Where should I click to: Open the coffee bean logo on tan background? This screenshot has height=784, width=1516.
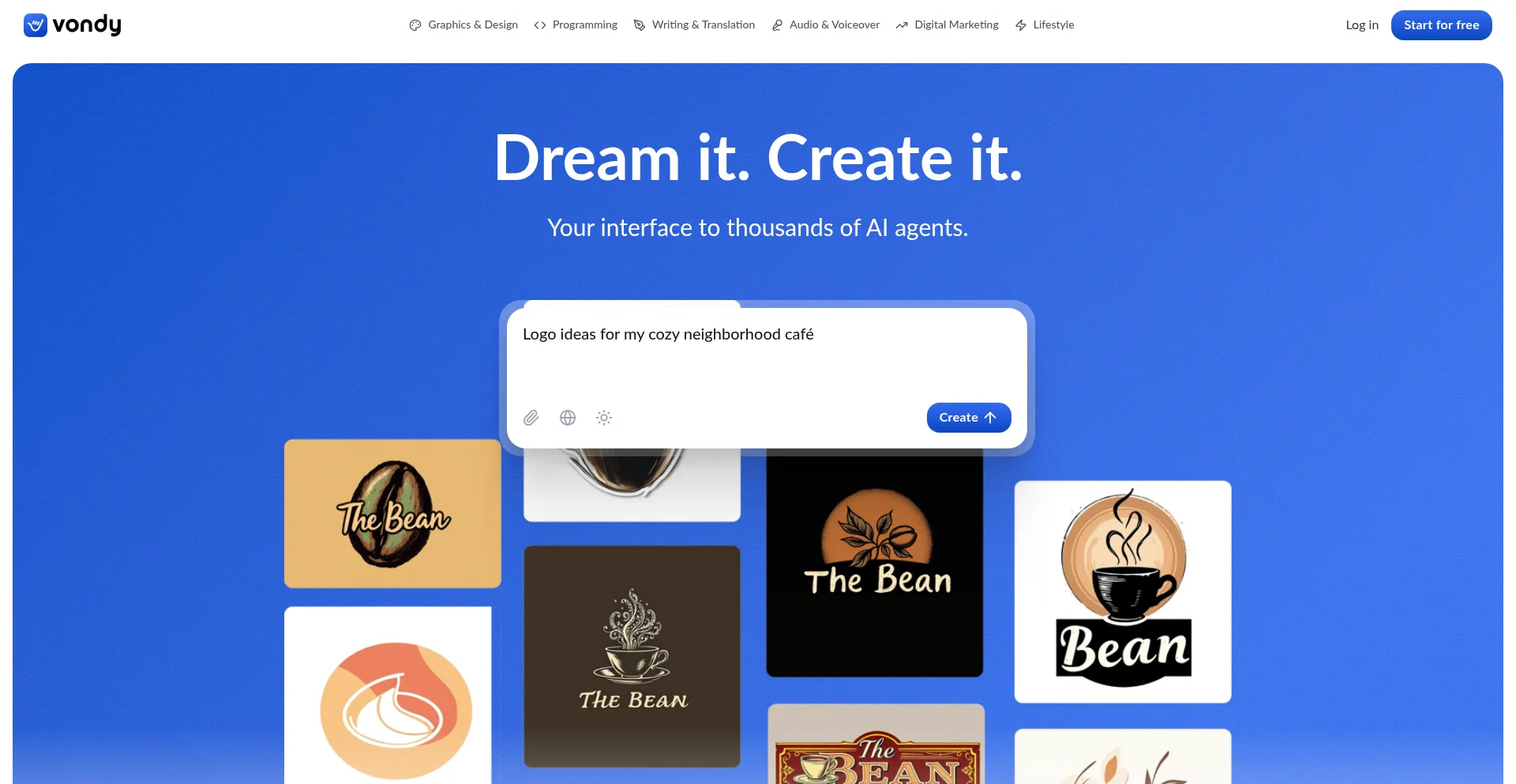click(x=392, y=513)
